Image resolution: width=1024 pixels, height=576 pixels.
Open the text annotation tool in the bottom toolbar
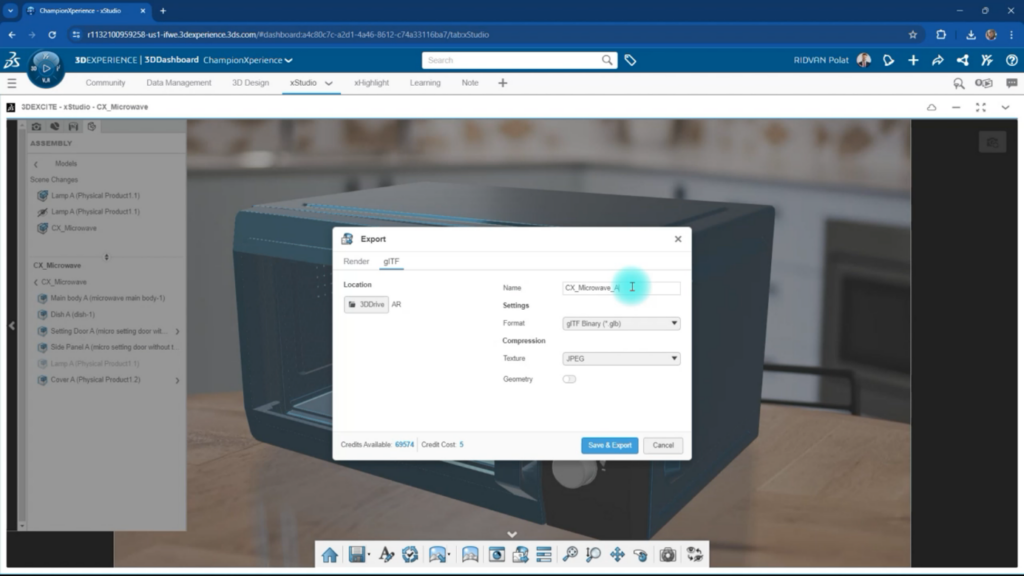click(x=386, y=555)
